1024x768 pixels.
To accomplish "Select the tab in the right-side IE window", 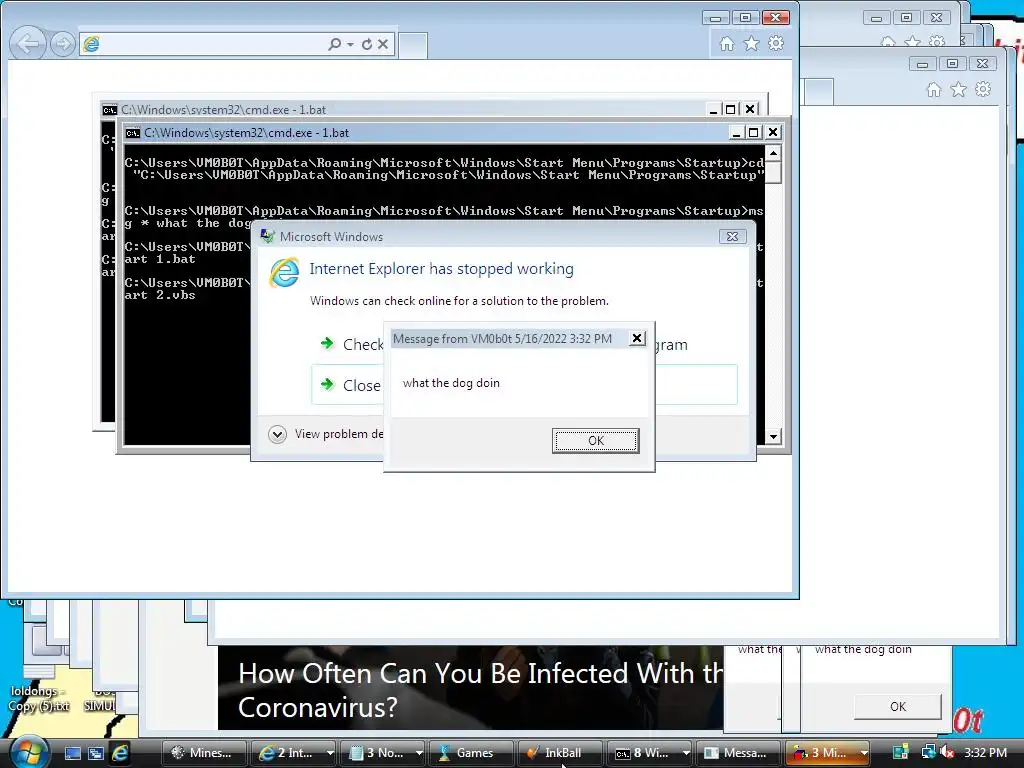I will (818, 91).
